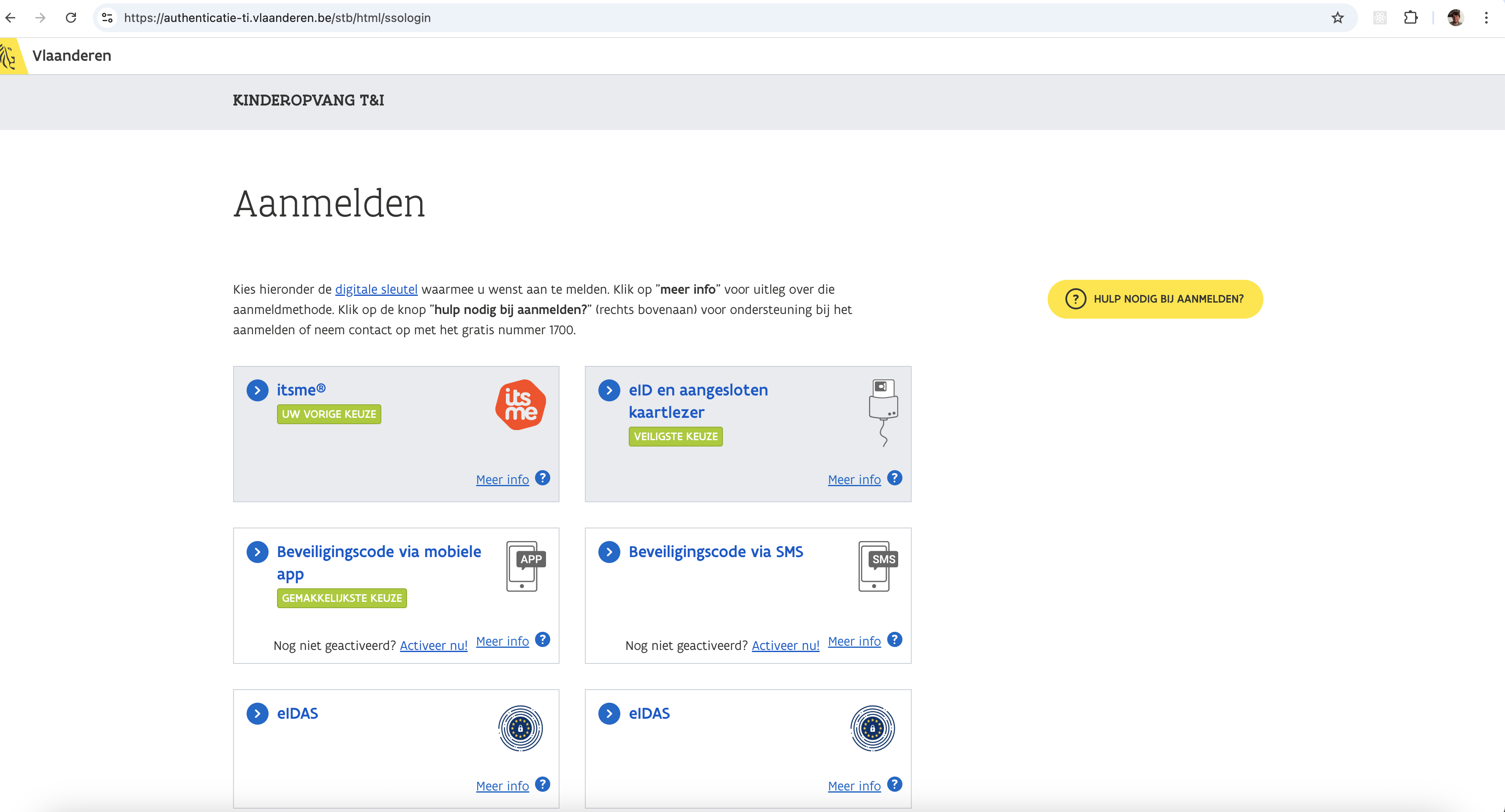Click the question mark beside itsme Meer info
The width and height of the screenshot is (1505, 812).
pos(543,478)
